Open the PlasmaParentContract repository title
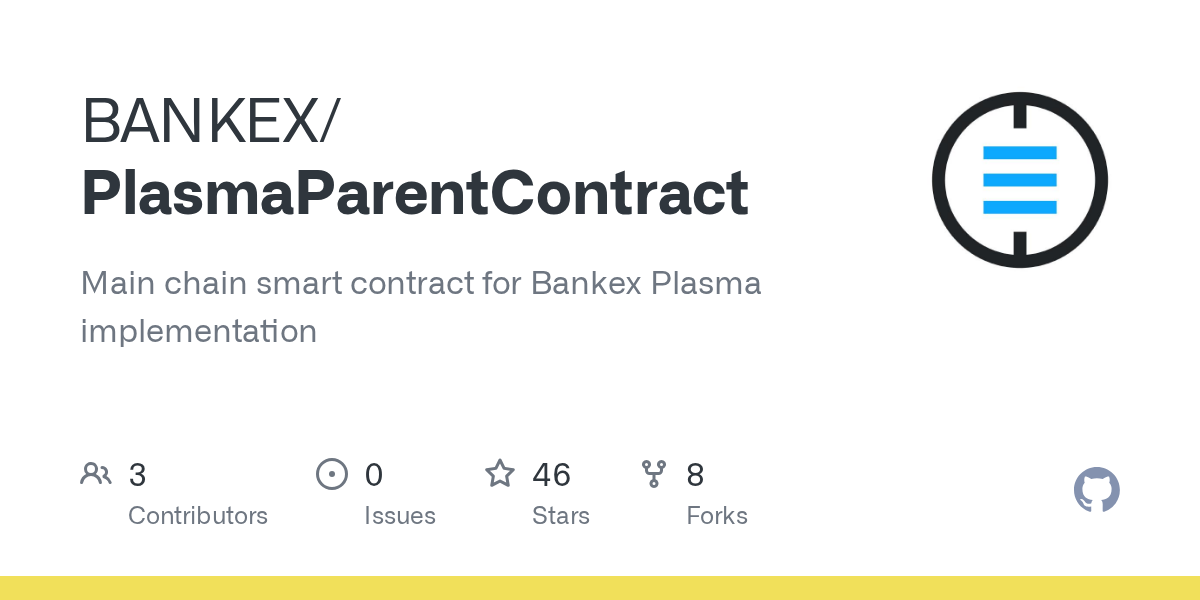Screen dimensions: 1200x600 pos(414,193)
